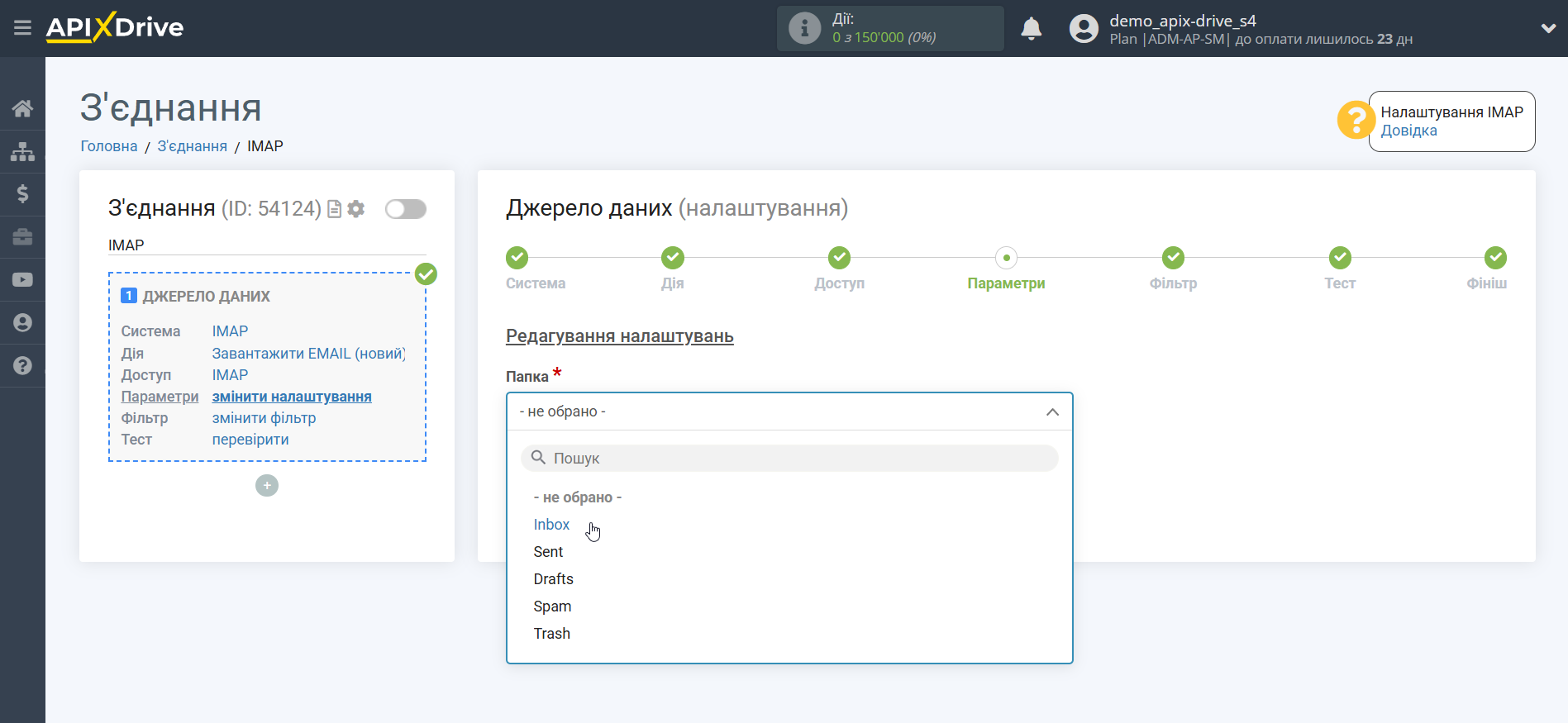
Task: Add new block with plus button
Action: [267, 485]
